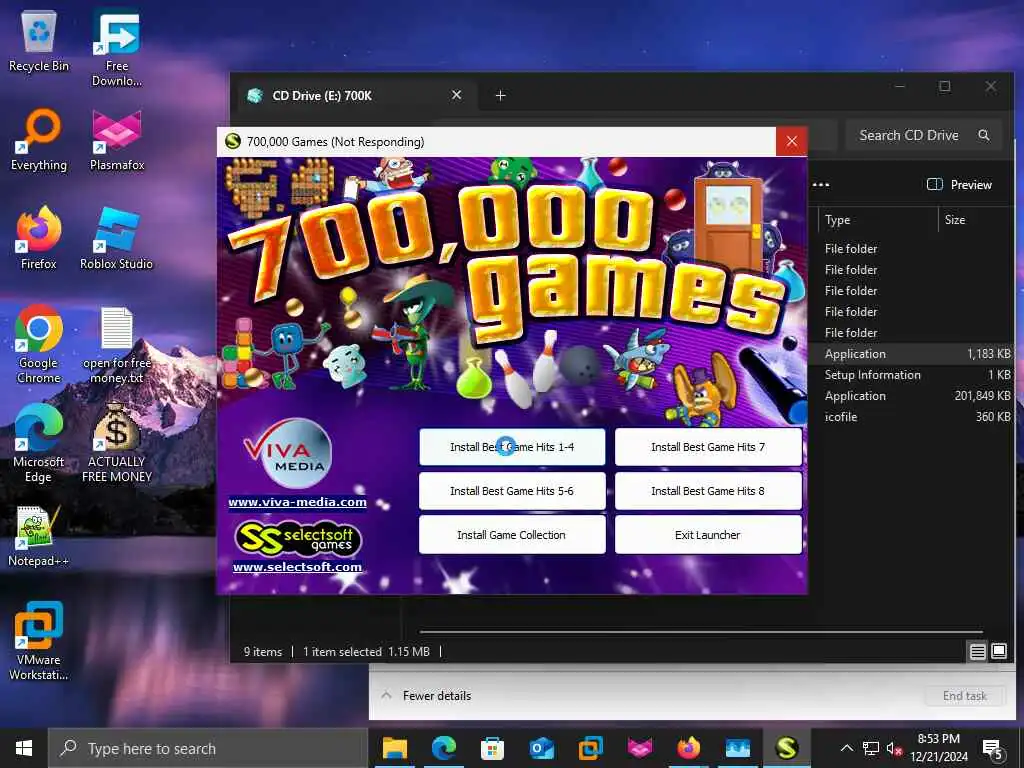Image resolution: width=1024 pixels, height=768 pixels.
Task: Open the Microsoft Edge desktop shortcut
Action: 39,443
